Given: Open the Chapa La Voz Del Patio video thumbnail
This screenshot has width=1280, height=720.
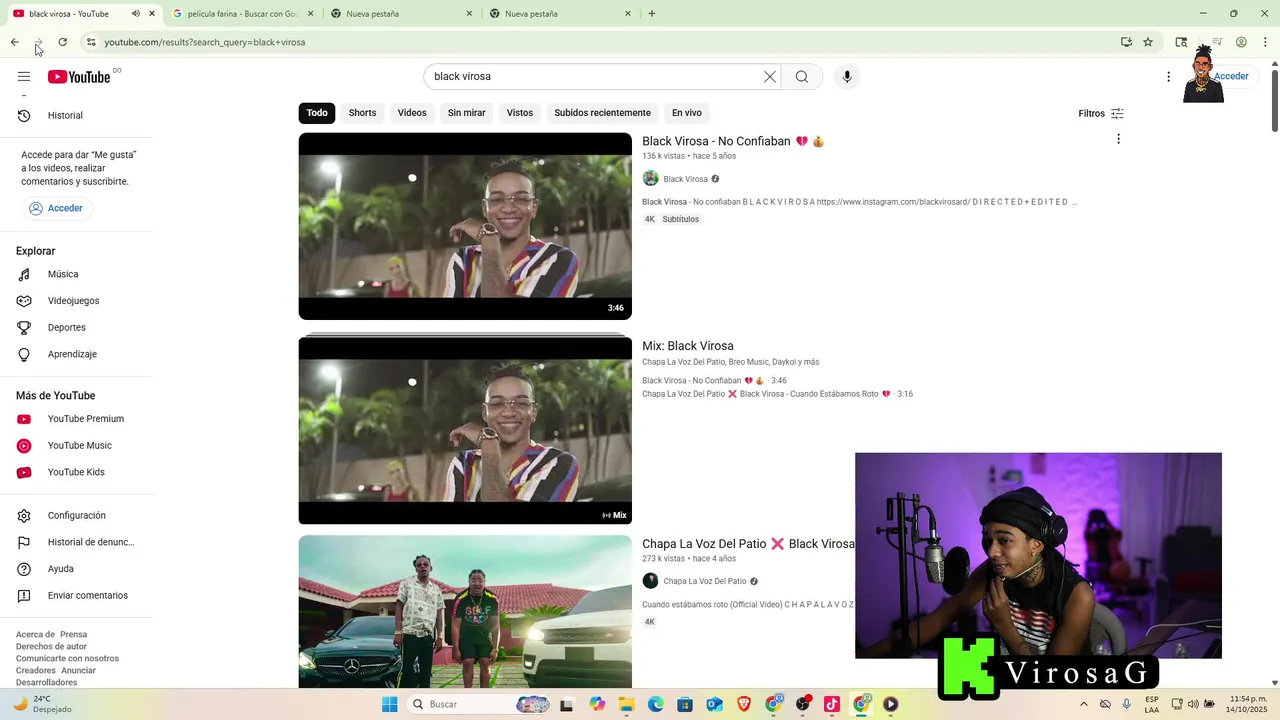Looking at the screenshot, I should [x=465, y=611].
